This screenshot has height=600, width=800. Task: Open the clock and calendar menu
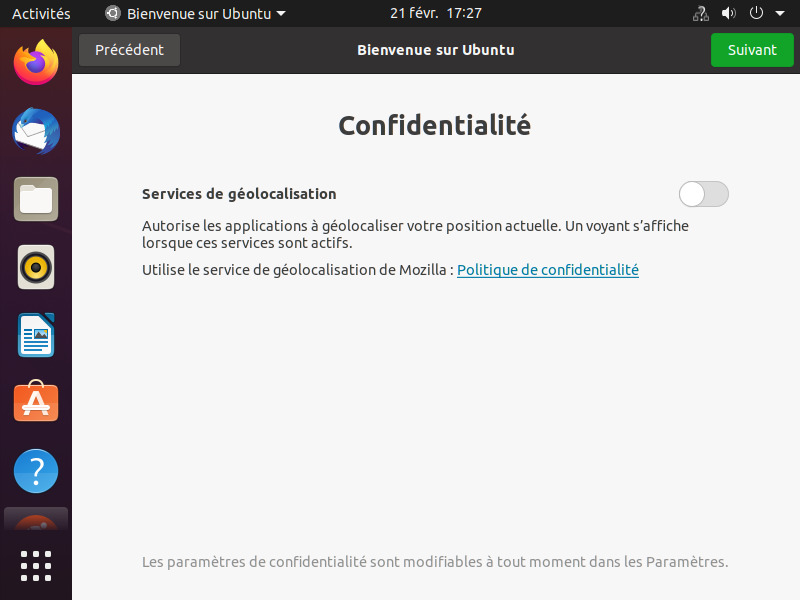(435, 14)
